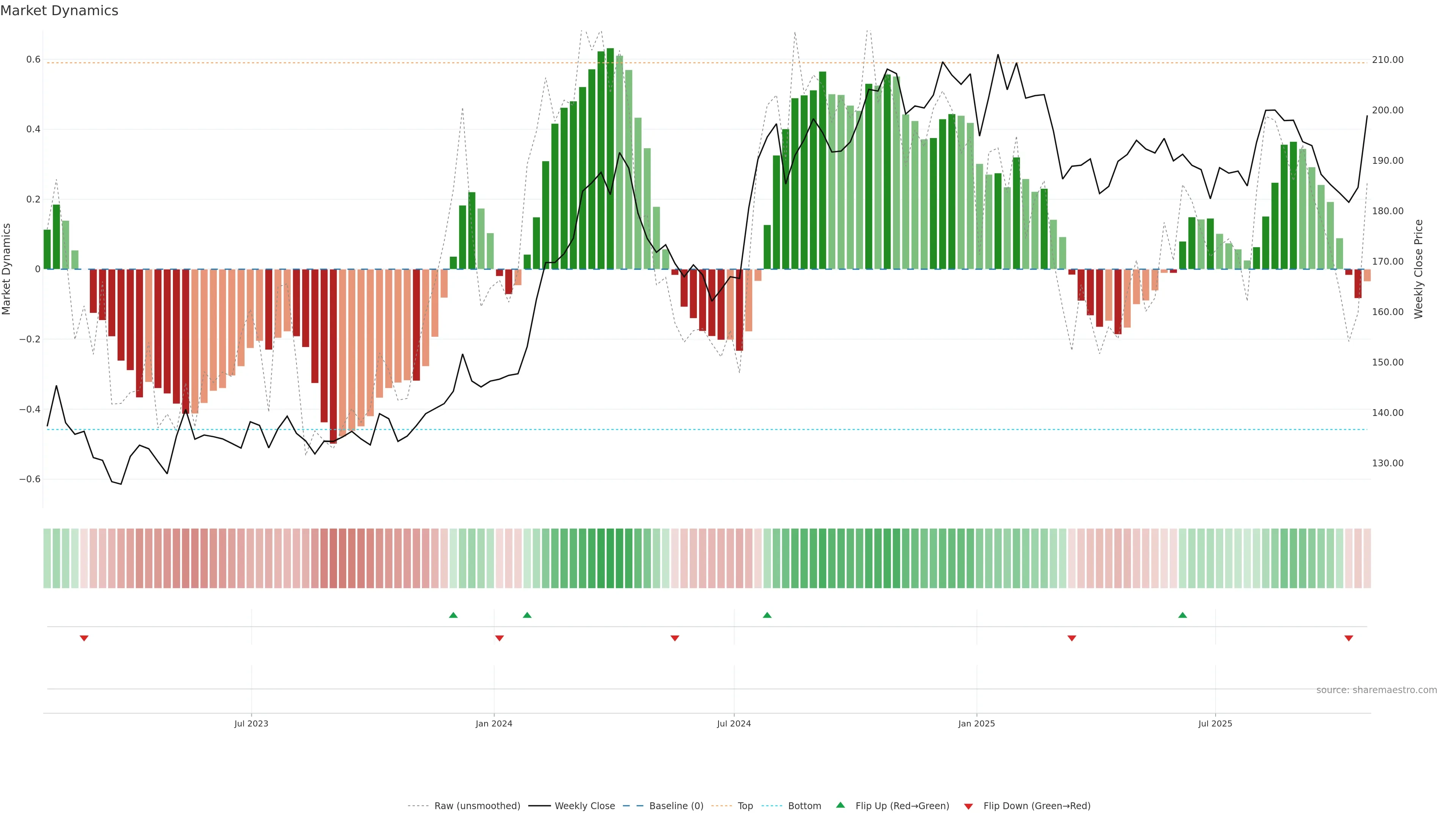
Task: Click the Market Dynamics chart title
Action: pyautogui.click(x=60, y=11)
